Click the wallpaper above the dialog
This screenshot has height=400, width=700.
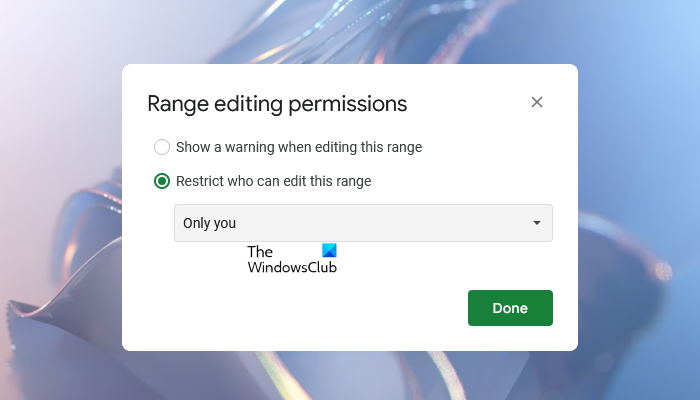click(350, 30)
